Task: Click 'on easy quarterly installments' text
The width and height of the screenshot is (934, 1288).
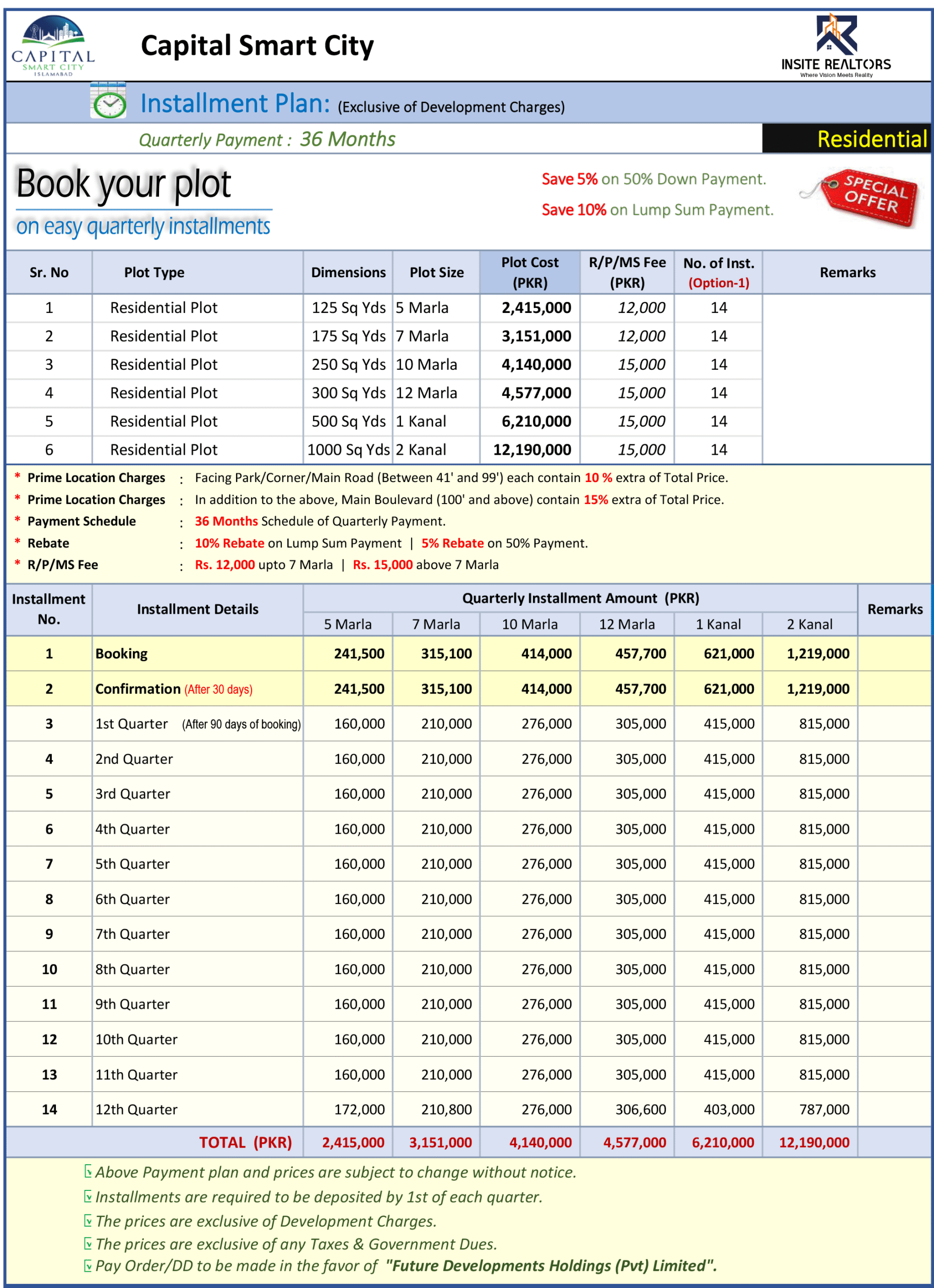Action: pos(143,226)
